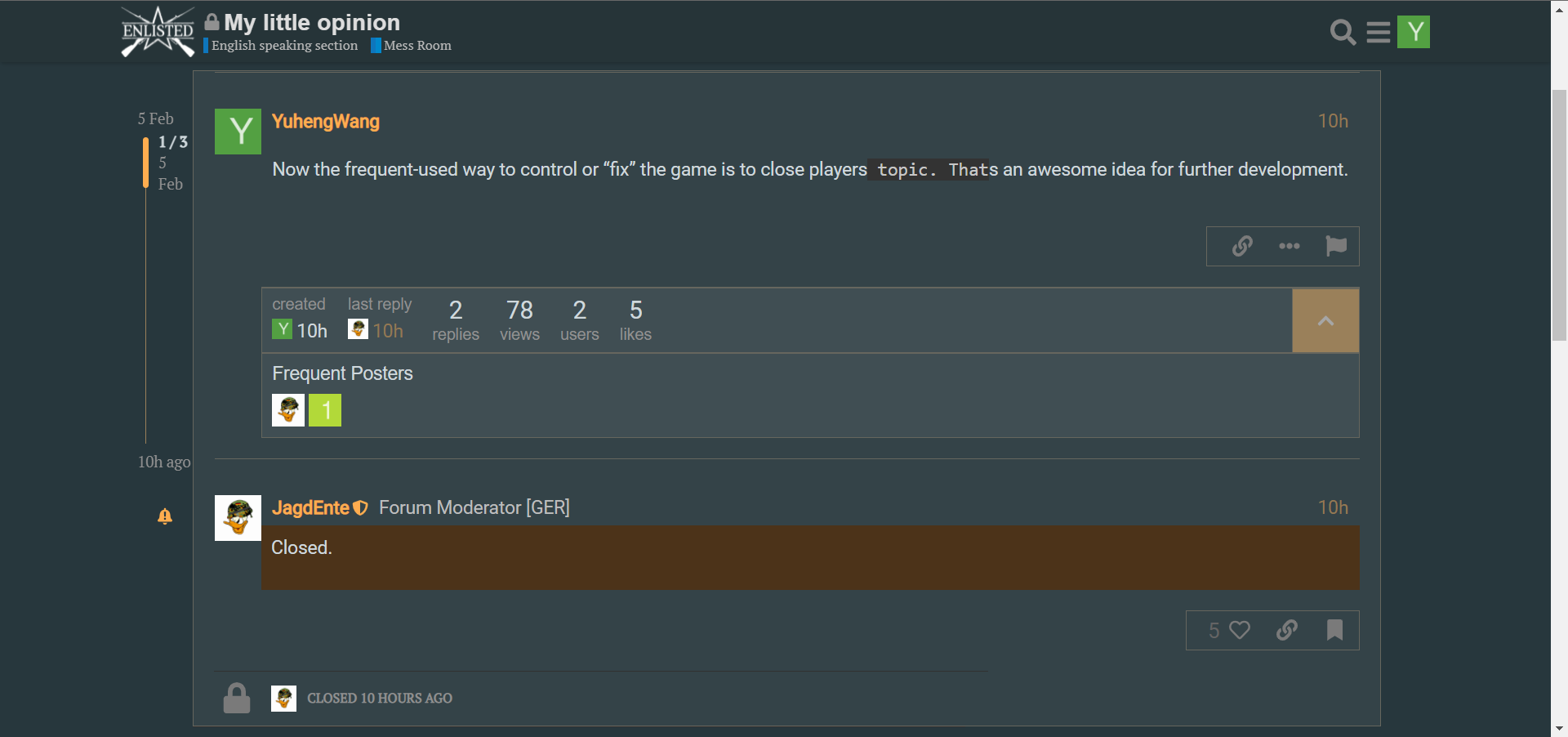Open the Mess Room category

tap(412, 46)
